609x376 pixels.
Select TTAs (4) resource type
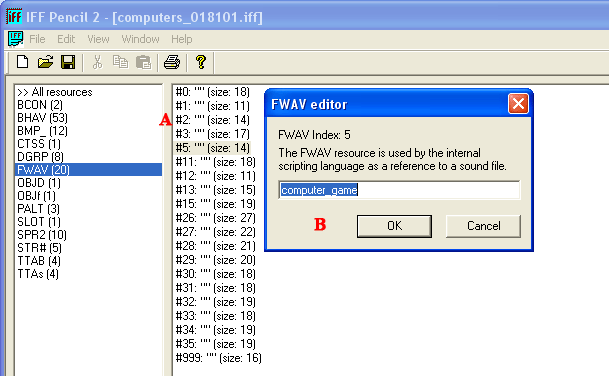point(89,274)
